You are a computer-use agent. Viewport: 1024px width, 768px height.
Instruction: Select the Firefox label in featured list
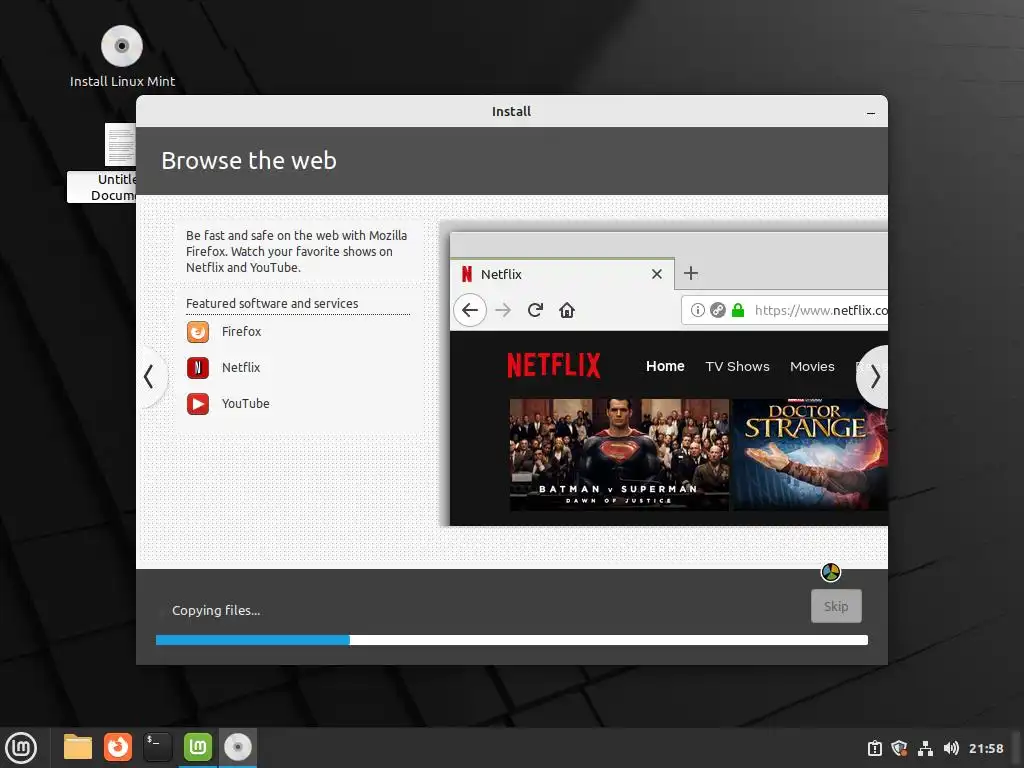[241, 332]
